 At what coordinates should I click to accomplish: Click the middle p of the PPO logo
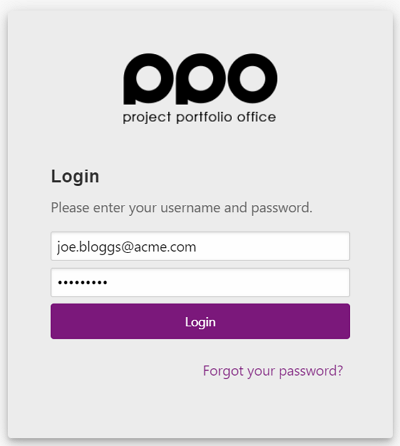click(x=200, y=79)
